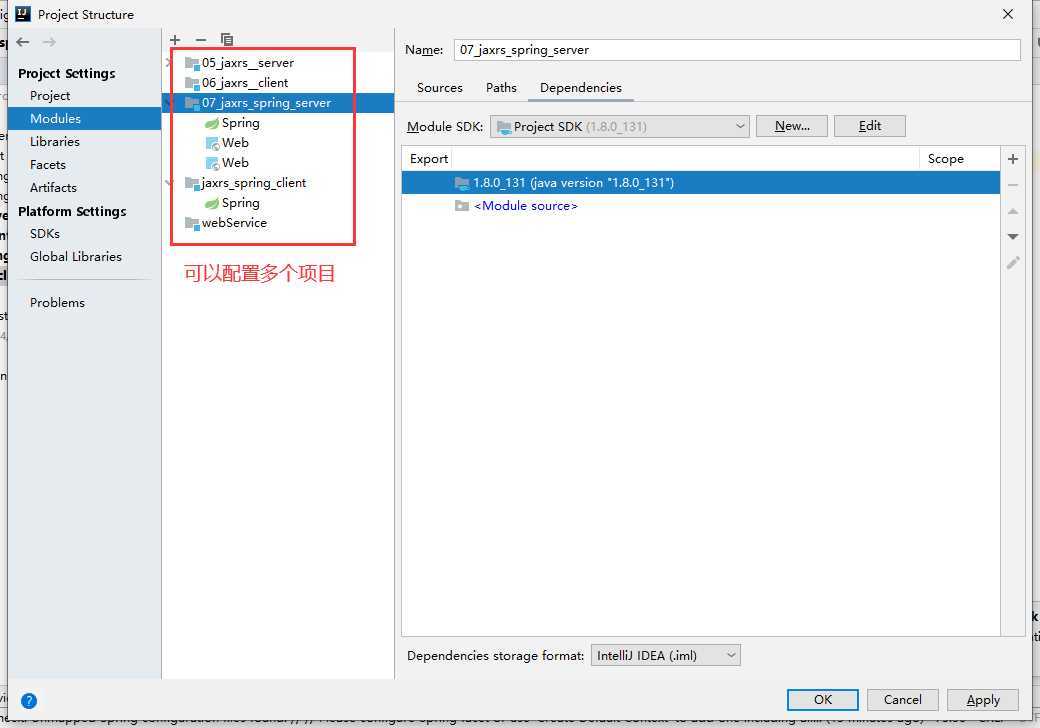Screen dimensions: 1040x728
Task: Move dependency up arrow
Action: [x=1013, y=211]
